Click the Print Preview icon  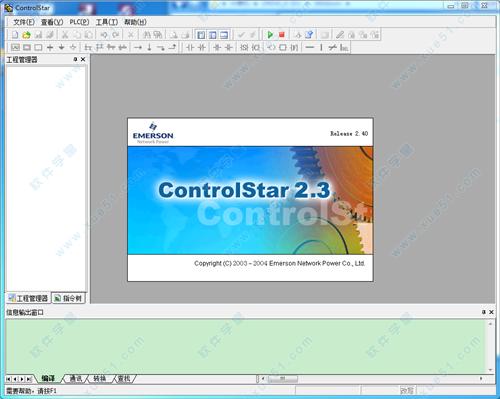point(174,35)
